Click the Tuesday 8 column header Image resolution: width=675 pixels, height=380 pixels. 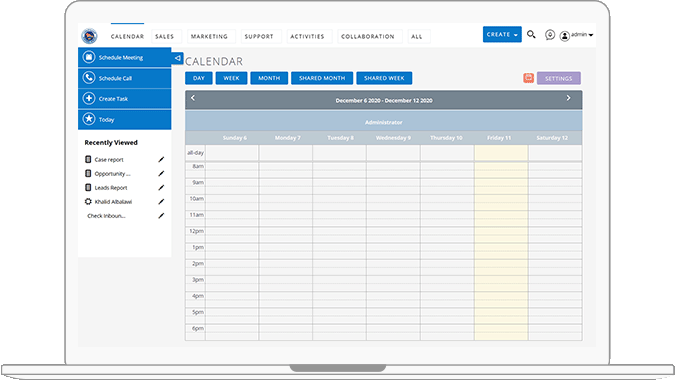coord(340,138)
